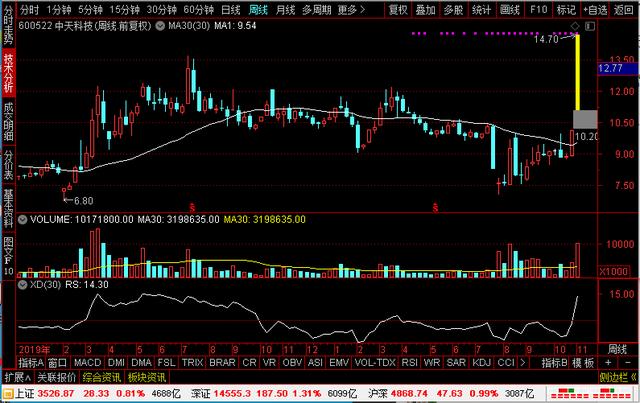Click the red S marker below the candlesticks
Screen dimensions: 640x403
tap(435, 207)
